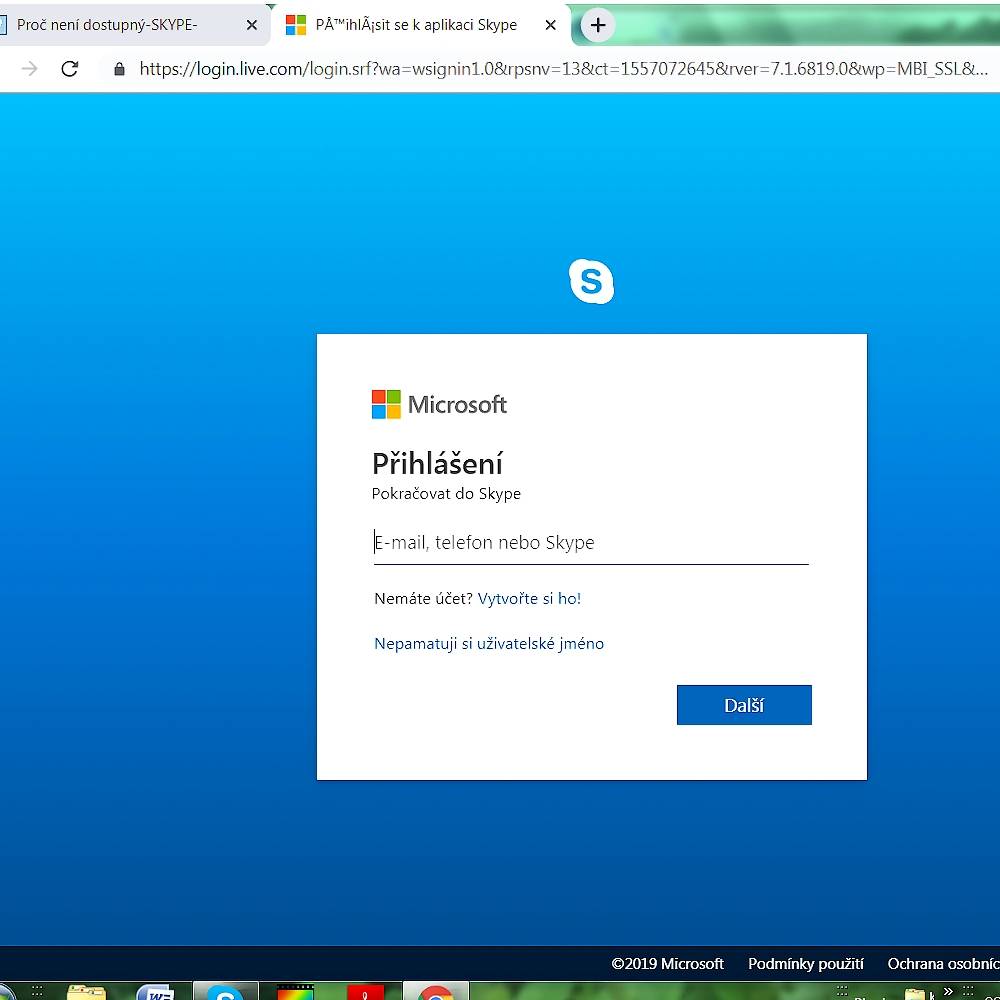Follow the 'Vytvořte si ho!' link
The image size is (1000, 1000).
coord(529,598)
